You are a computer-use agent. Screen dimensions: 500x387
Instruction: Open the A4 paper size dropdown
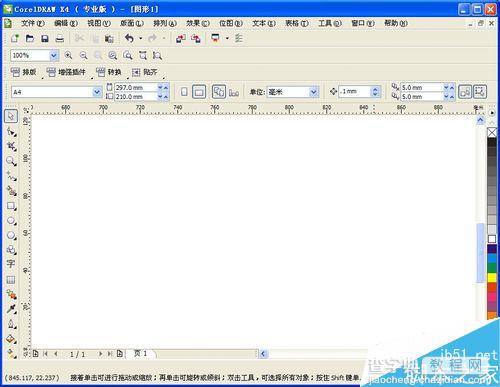[97, 92]
